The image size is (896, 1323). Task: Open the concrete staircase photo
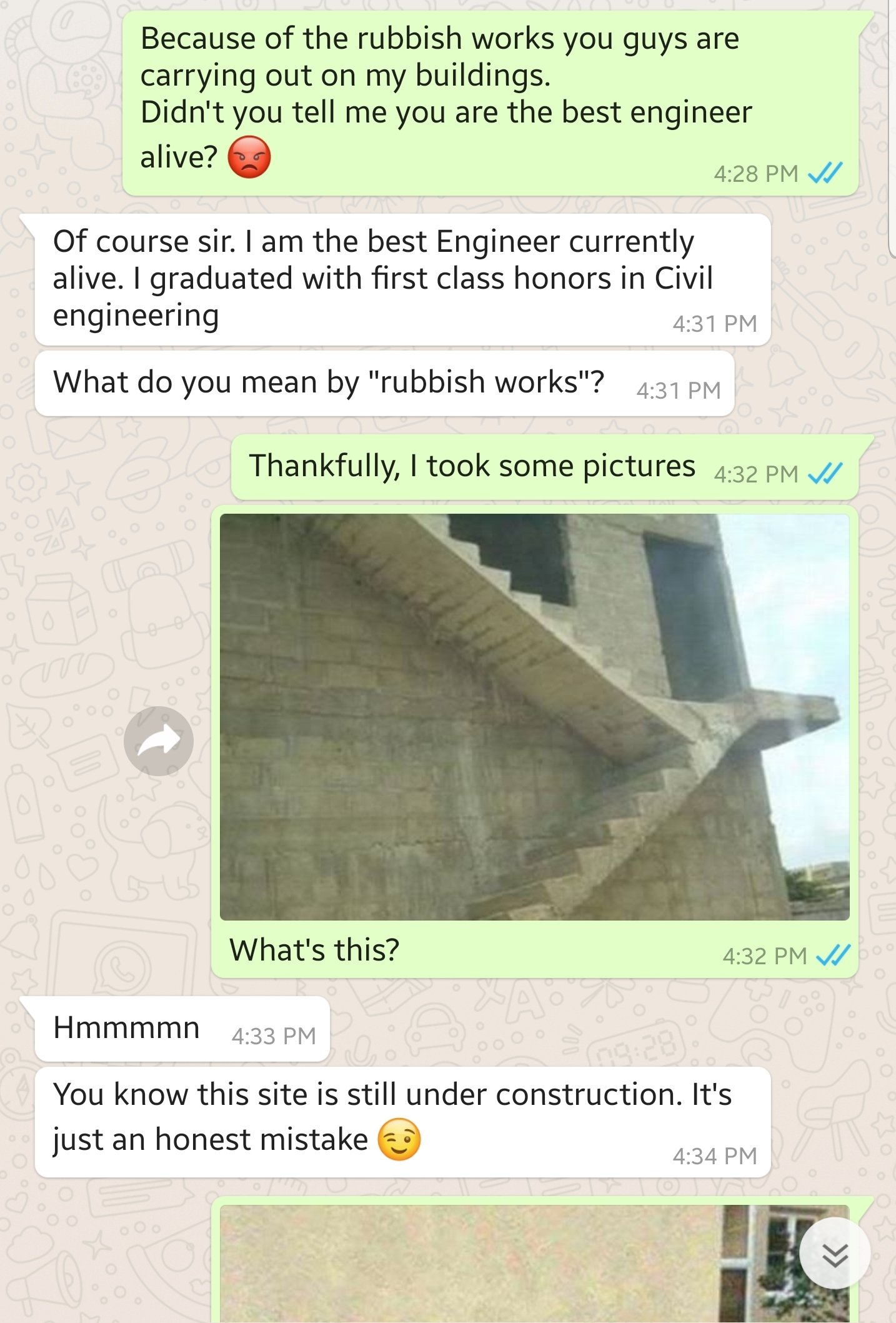tap(535, 717)
